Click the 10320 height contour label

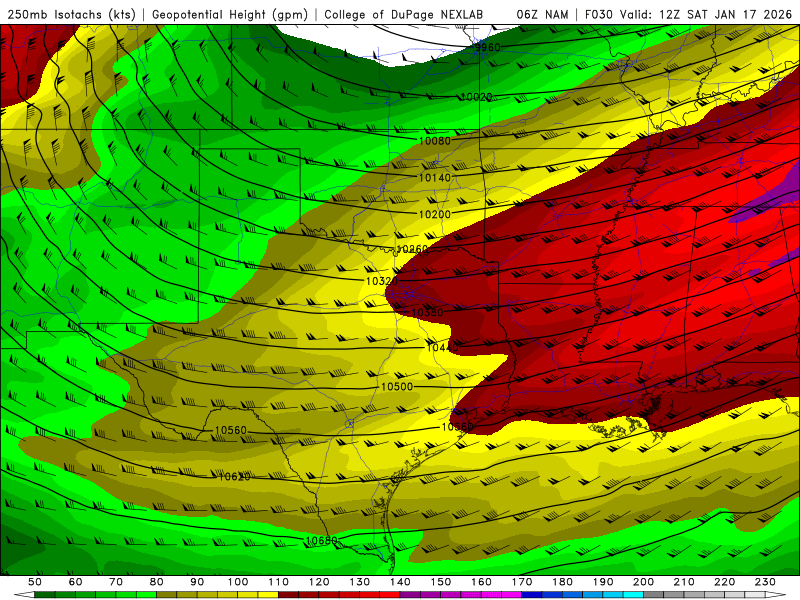click(382, 281)
